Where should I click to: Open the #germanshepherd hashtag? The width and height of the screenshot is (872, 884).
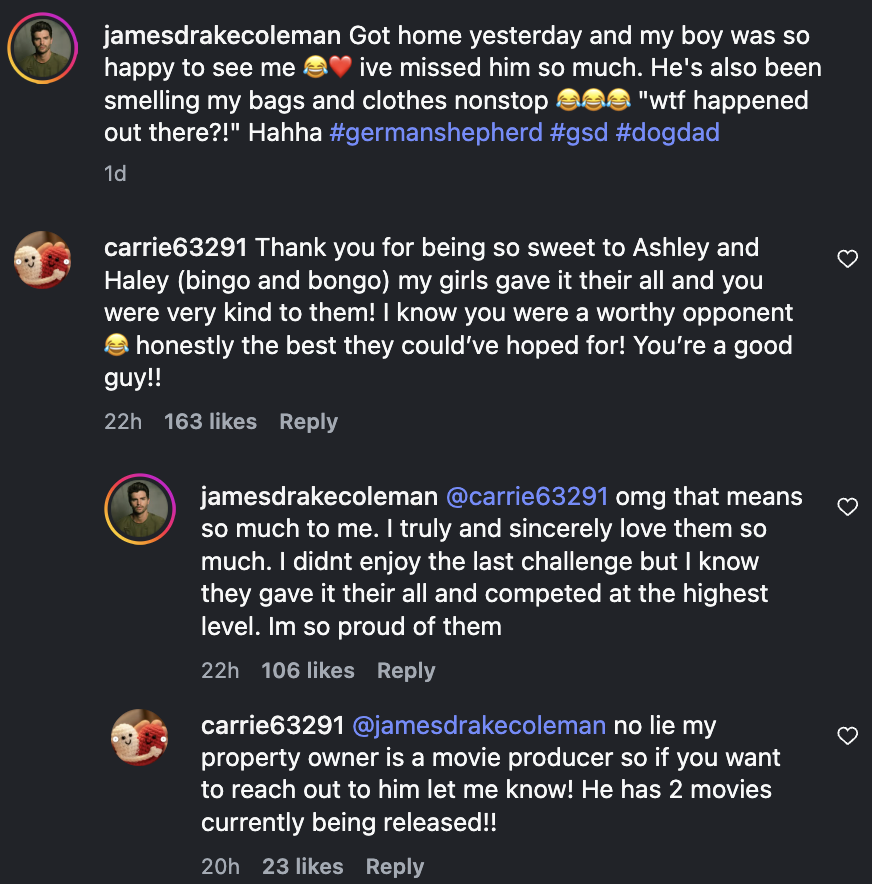[436, 133]
